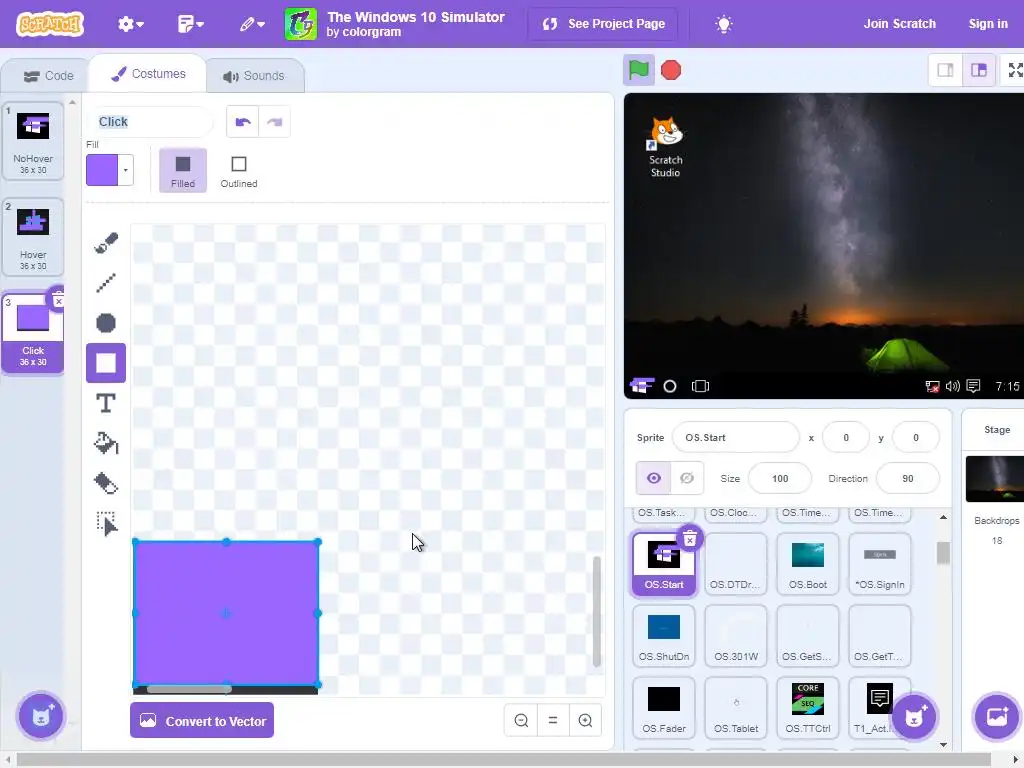Choose Outlined rectangle mode
The width and height of the screenshot is (1024, 768).
click(x=238, y=170)
